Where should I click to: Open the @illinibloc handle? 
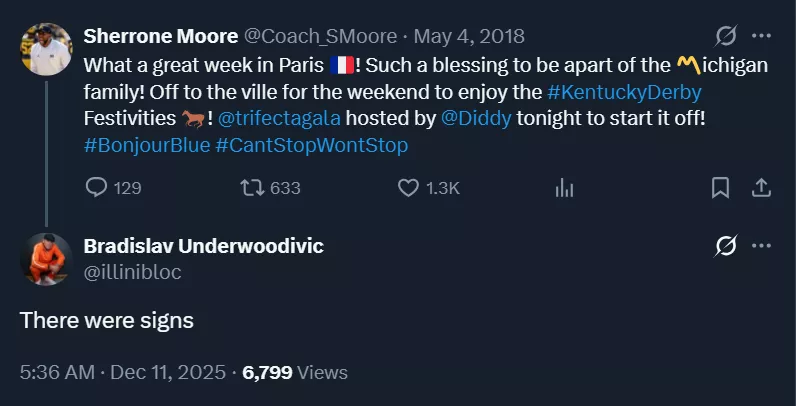[x=133, y=271]
